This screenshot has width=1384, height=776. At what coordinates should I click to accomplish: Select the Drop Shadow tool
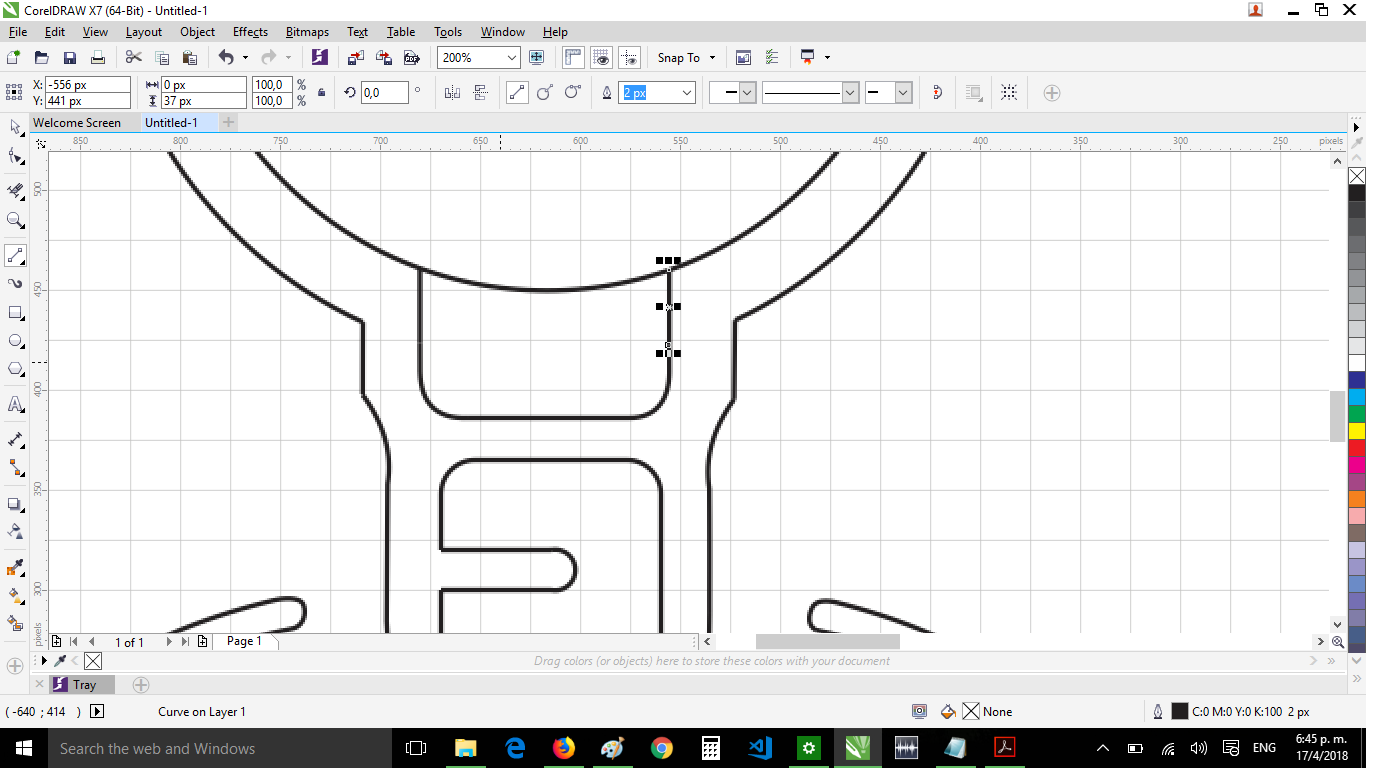pos(15,504)
